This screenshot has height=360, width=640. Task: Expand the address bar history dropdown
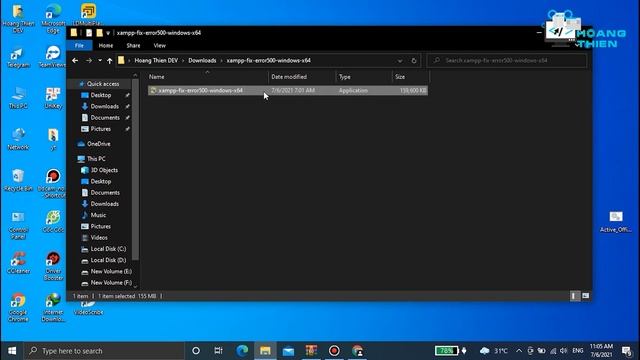pyautogui.click(x=400, y=60)
